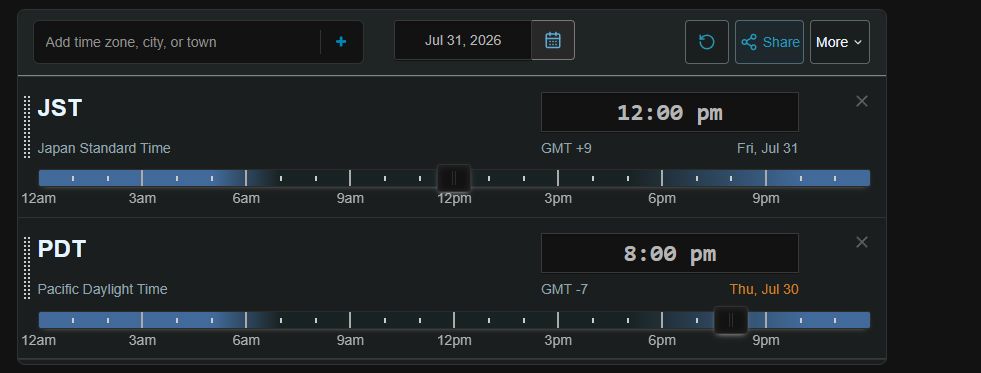Screen dimensions: 981x373
Task: Click the Jul 31, 2026 date field
Action: (x=463, y=40)
